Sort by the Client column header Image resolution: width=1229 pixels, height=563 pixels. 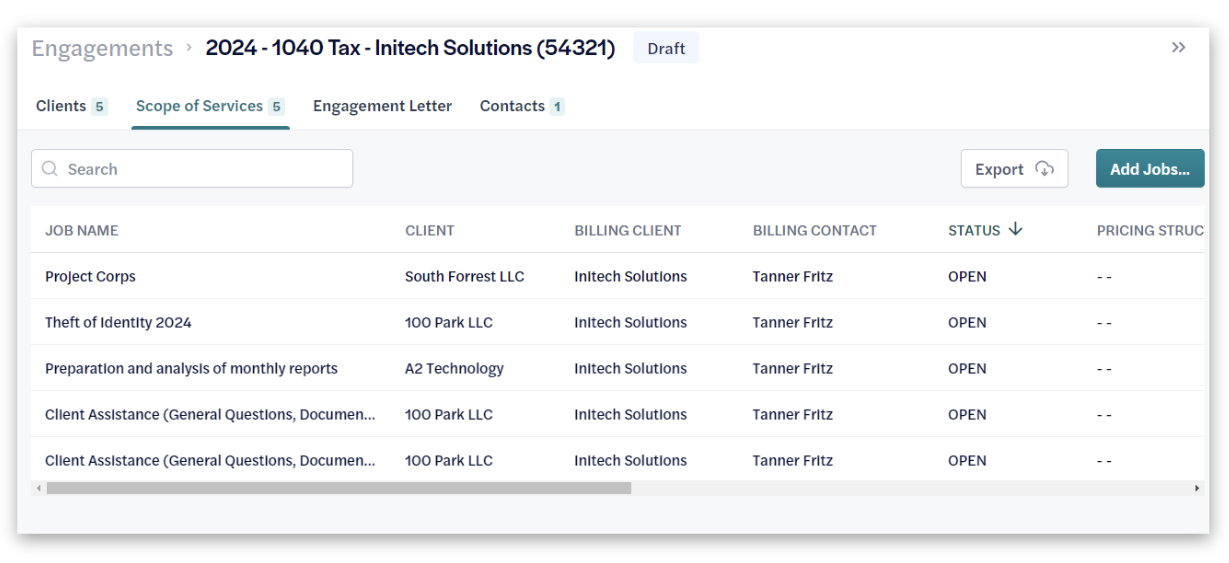(x=430, y=230)
